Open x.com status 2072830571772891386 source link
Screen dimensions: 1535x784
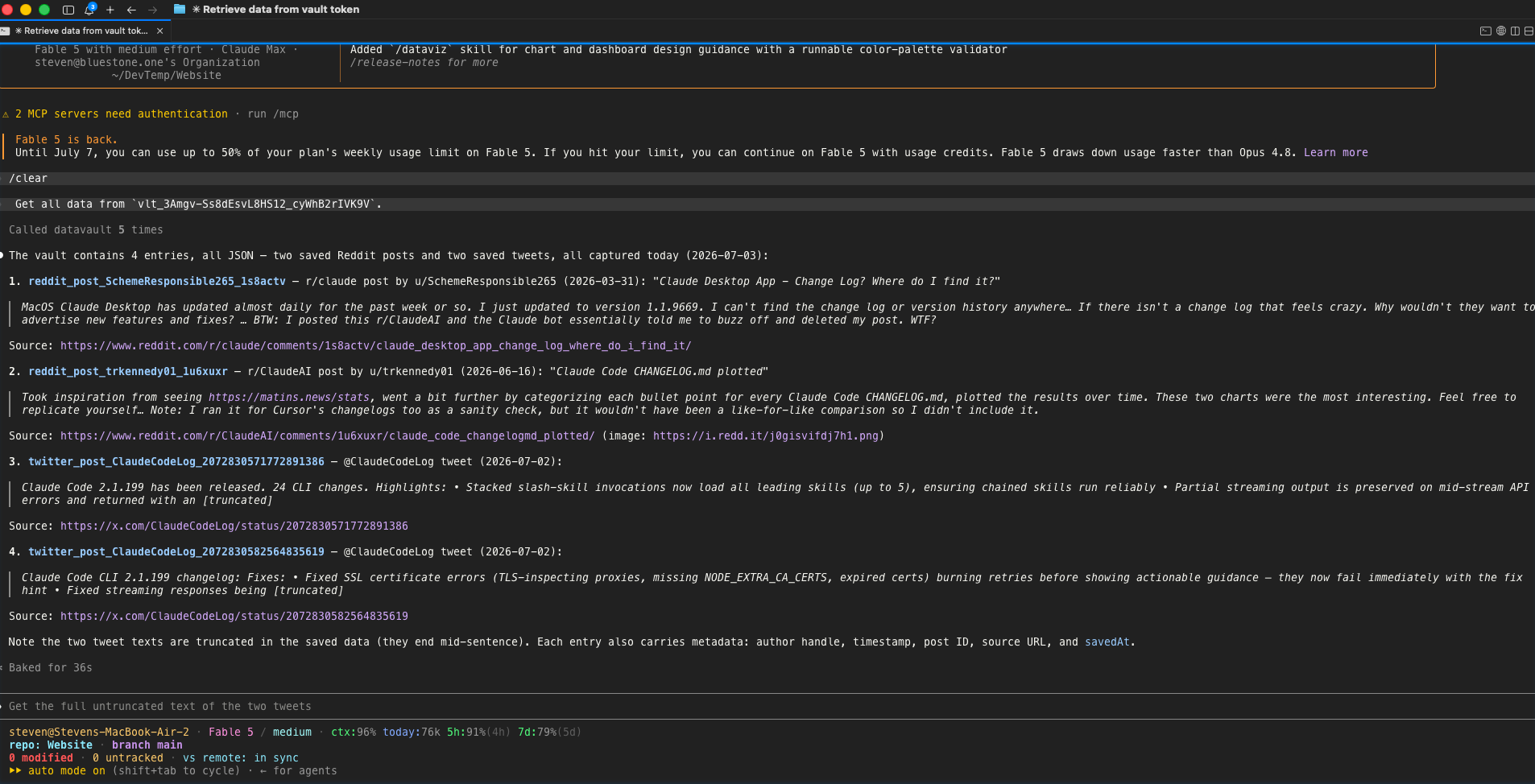[234, 526]
